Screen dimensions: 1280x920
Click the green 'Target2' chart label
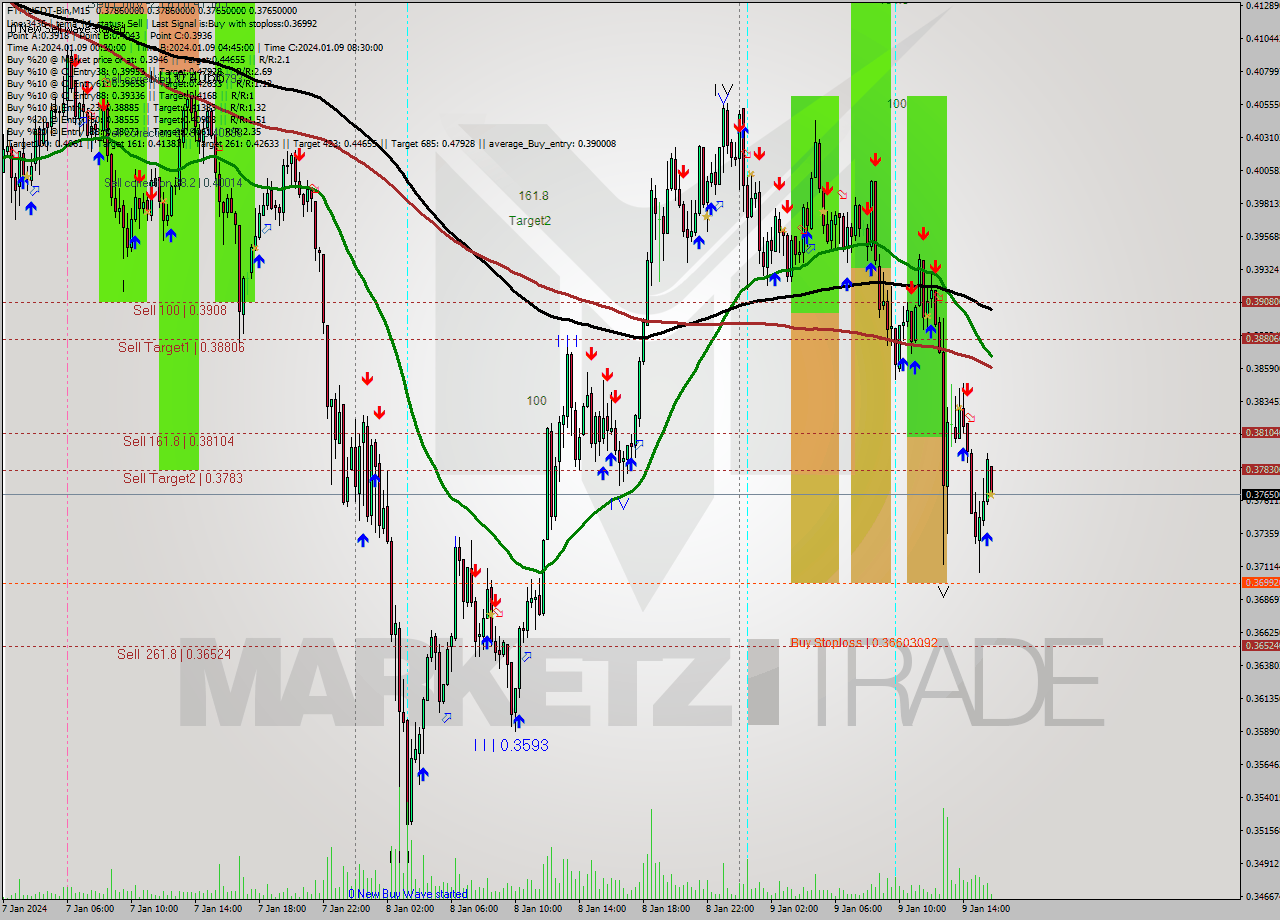pyautogui.click(x=529, y=221)
